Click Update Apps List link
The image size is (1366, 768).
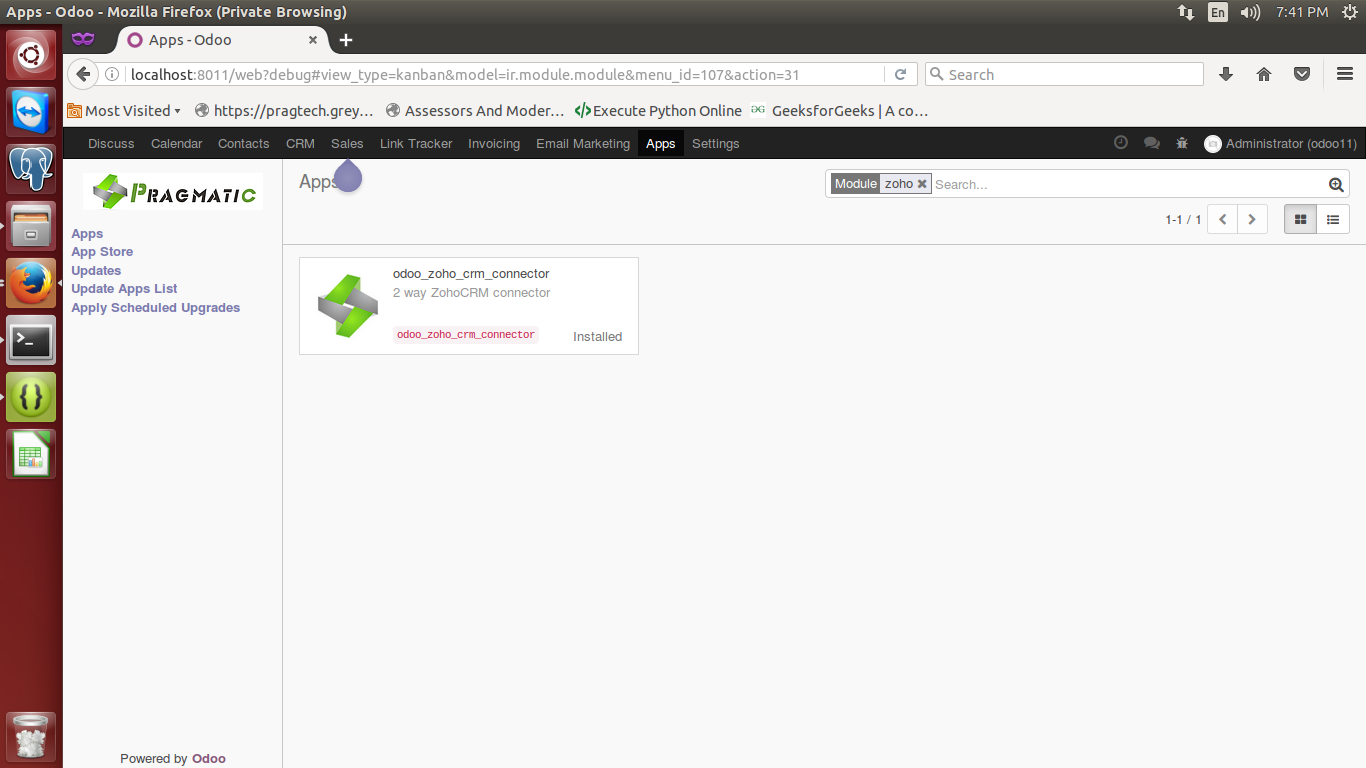click(x=124, y=289)
